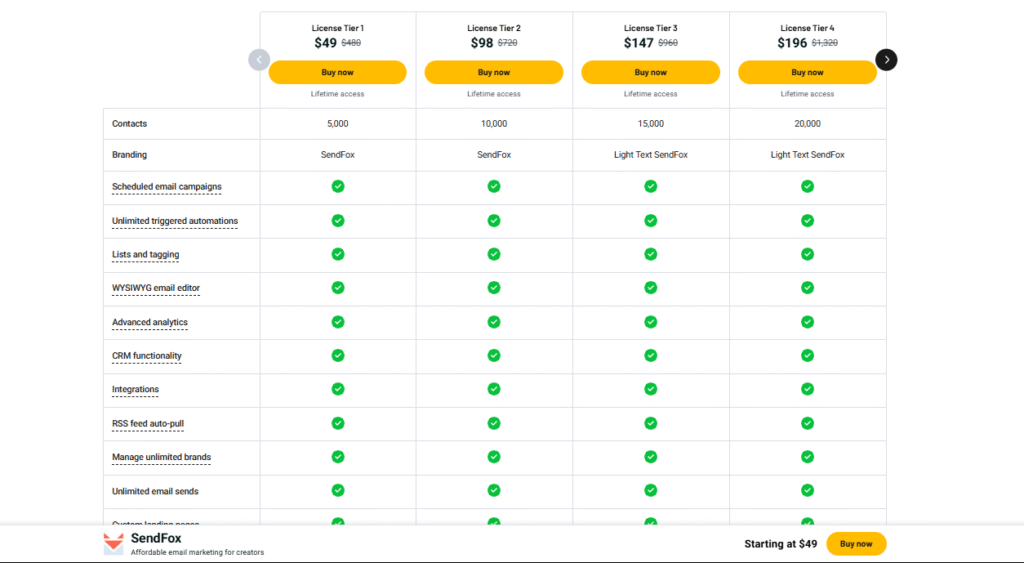
Task: Click Buy now under License Tier 3
Action: (650, 72)
